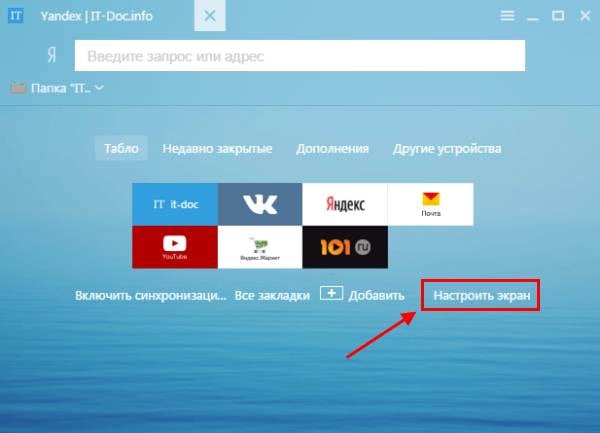Open the YouTube tile
Screen dimensions: 600x433
point(174,246)
